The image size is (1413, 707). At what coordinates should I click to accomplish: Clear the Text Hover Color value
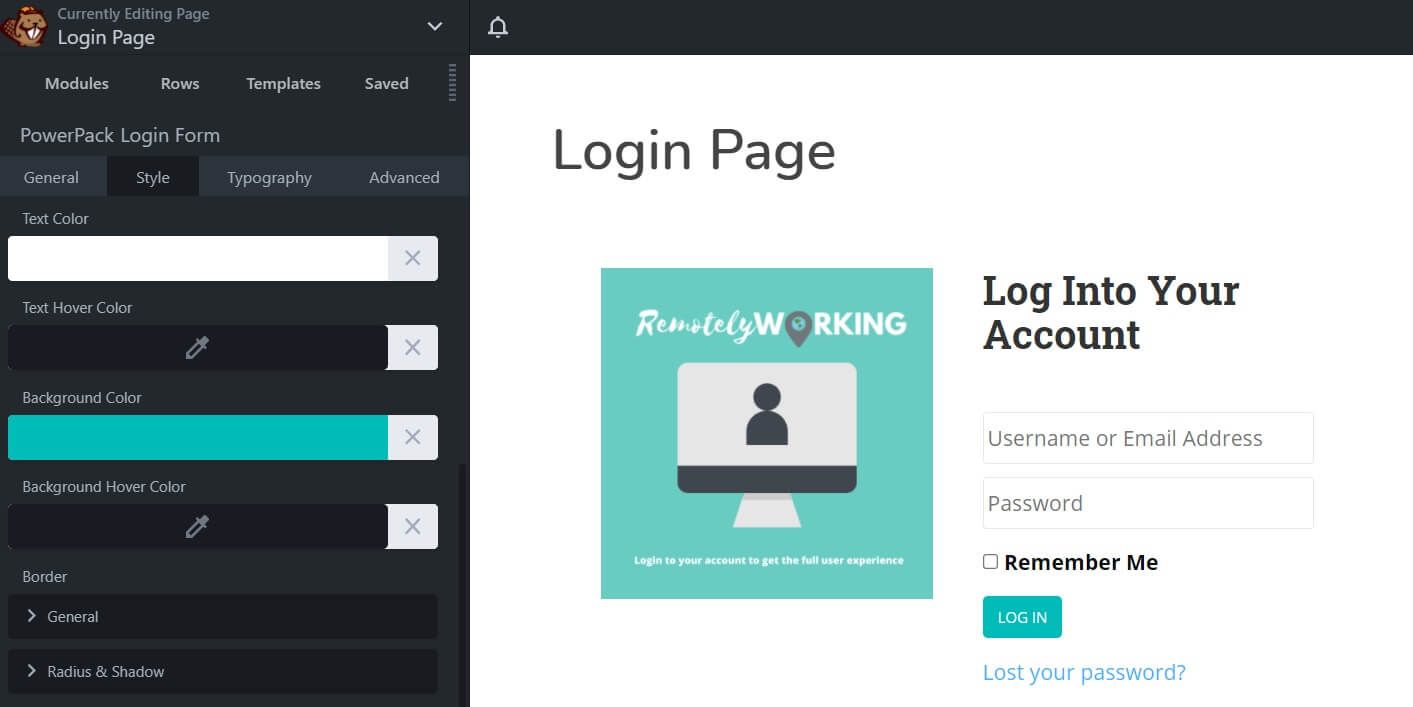pyautogui.click(x=412, y=347)
